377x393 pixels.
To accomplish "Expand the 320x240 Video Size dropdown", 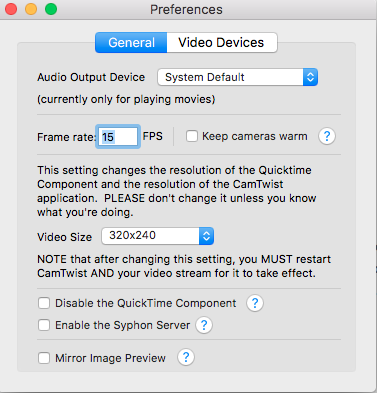I will [x=157, y=236].
